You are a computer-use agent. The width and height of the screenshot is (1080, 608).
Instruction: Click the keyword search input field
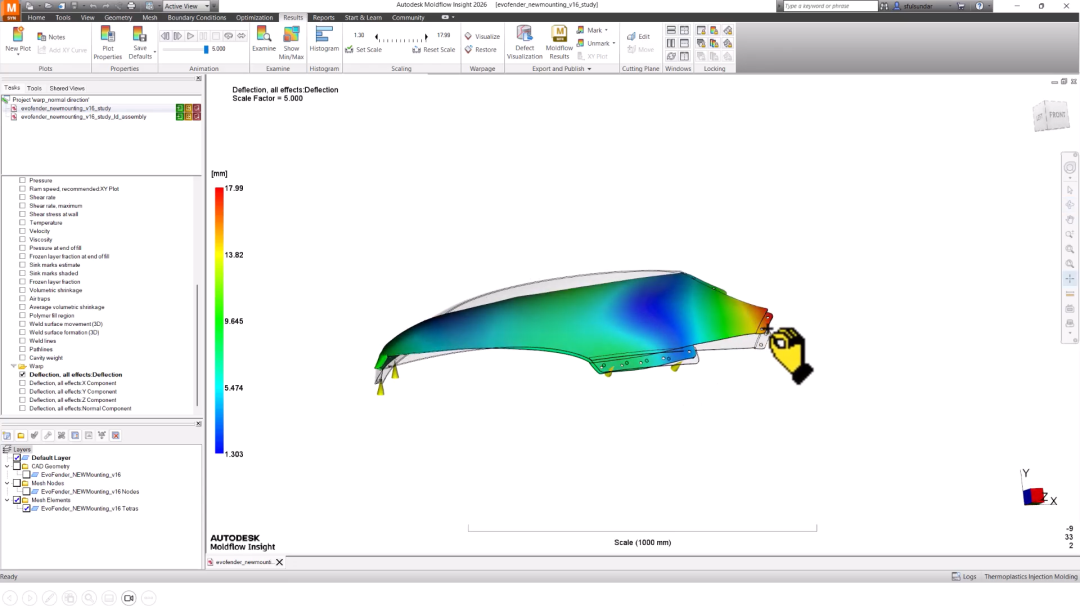tap(831, 6)
